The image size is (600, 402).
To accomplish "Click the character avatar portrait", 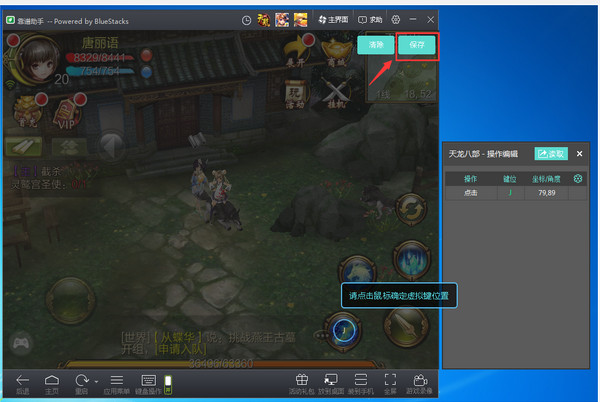I will coord(37,60).
